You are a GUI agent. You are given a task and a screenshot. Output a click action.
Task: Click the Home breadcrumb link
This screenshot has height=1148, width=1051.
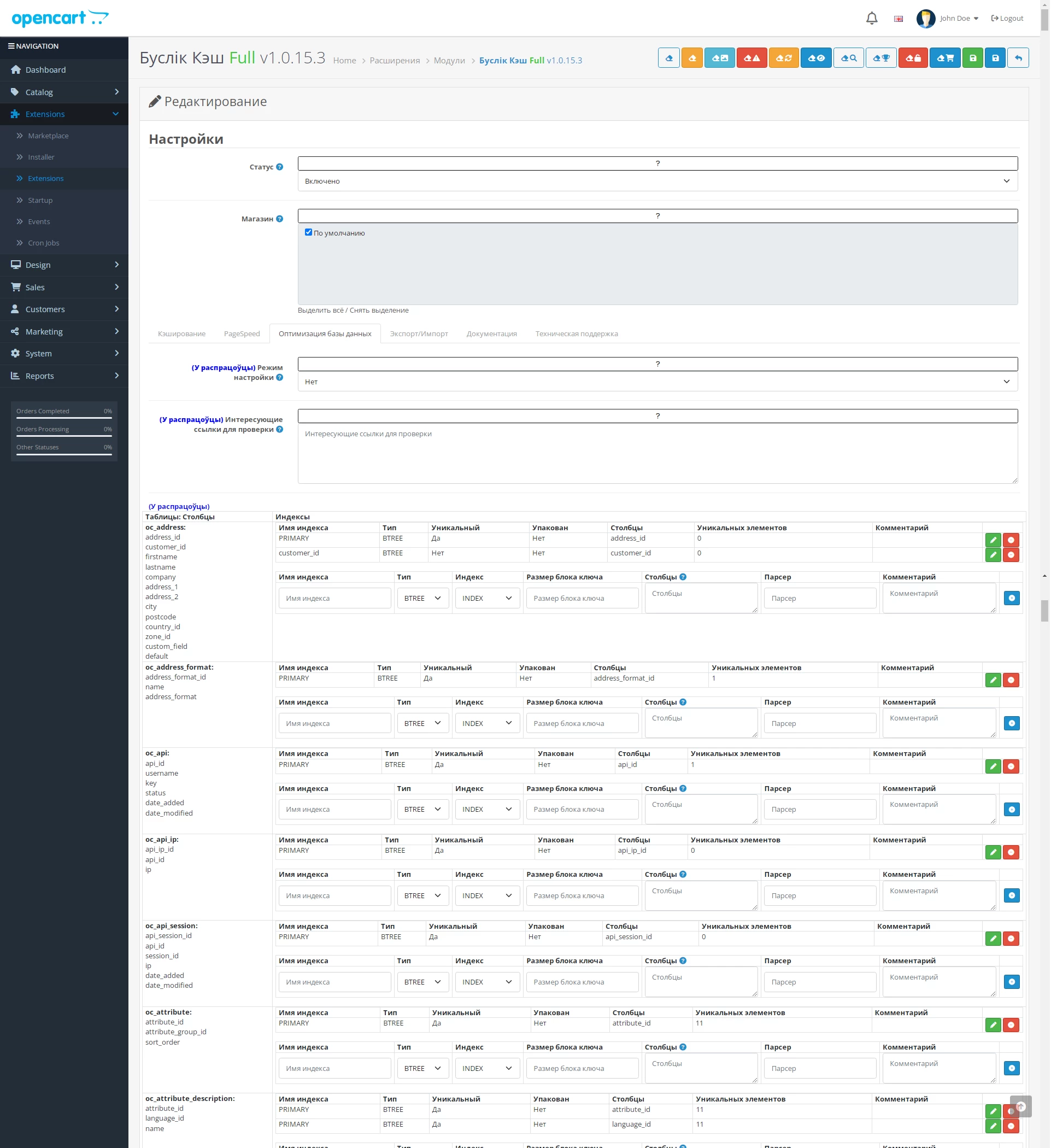[344, 60]
